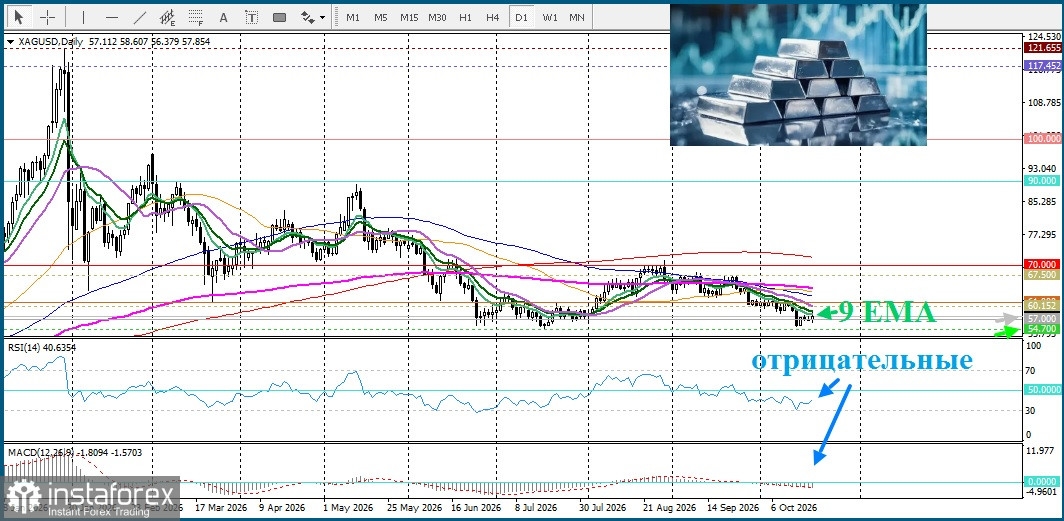1064x521 pixels.
Task: Click the active D1 timeframe button
Action: (521, 18)
